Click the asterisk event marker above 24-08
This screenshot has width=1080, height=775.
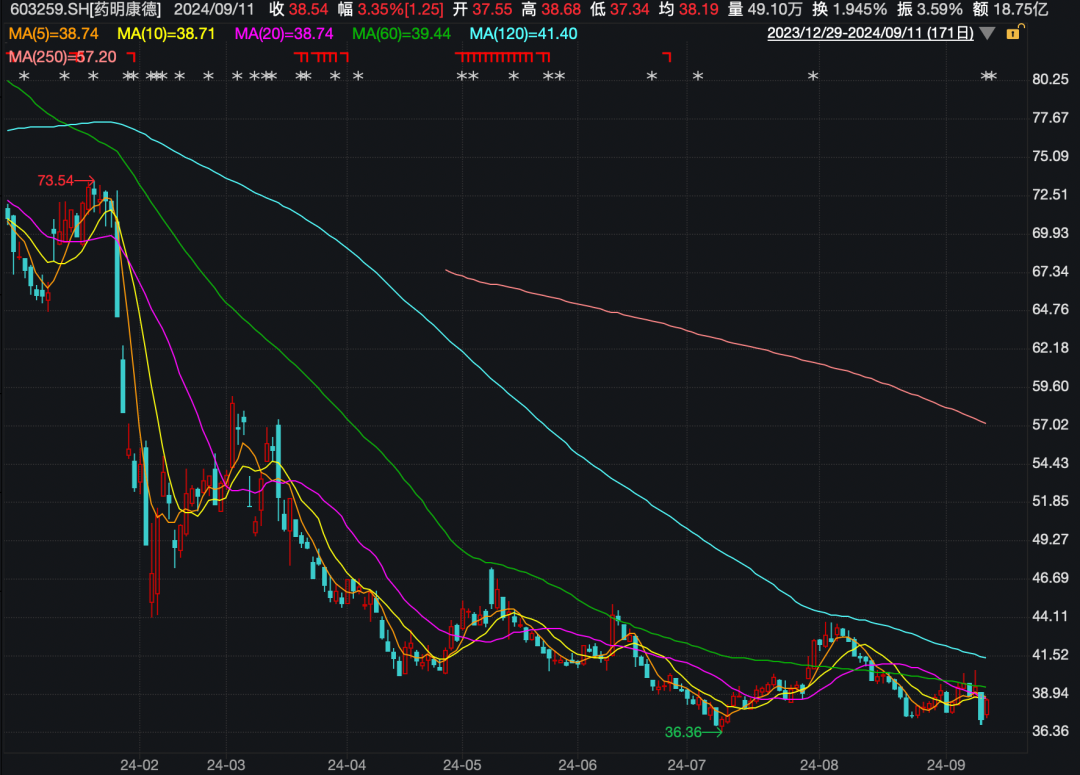click(813, 77)
